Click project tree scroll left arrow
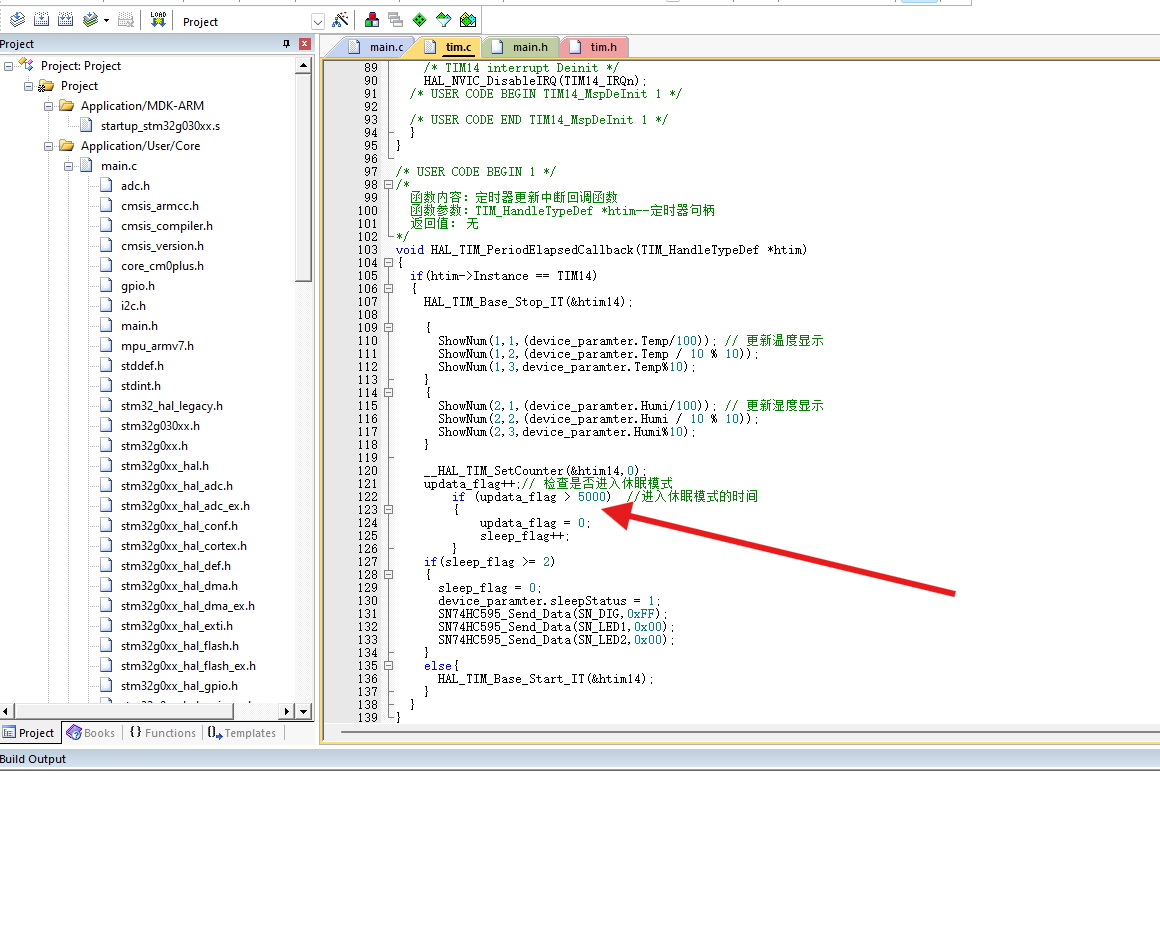Viewport: 1160px width, 926px height. (6, 712)
